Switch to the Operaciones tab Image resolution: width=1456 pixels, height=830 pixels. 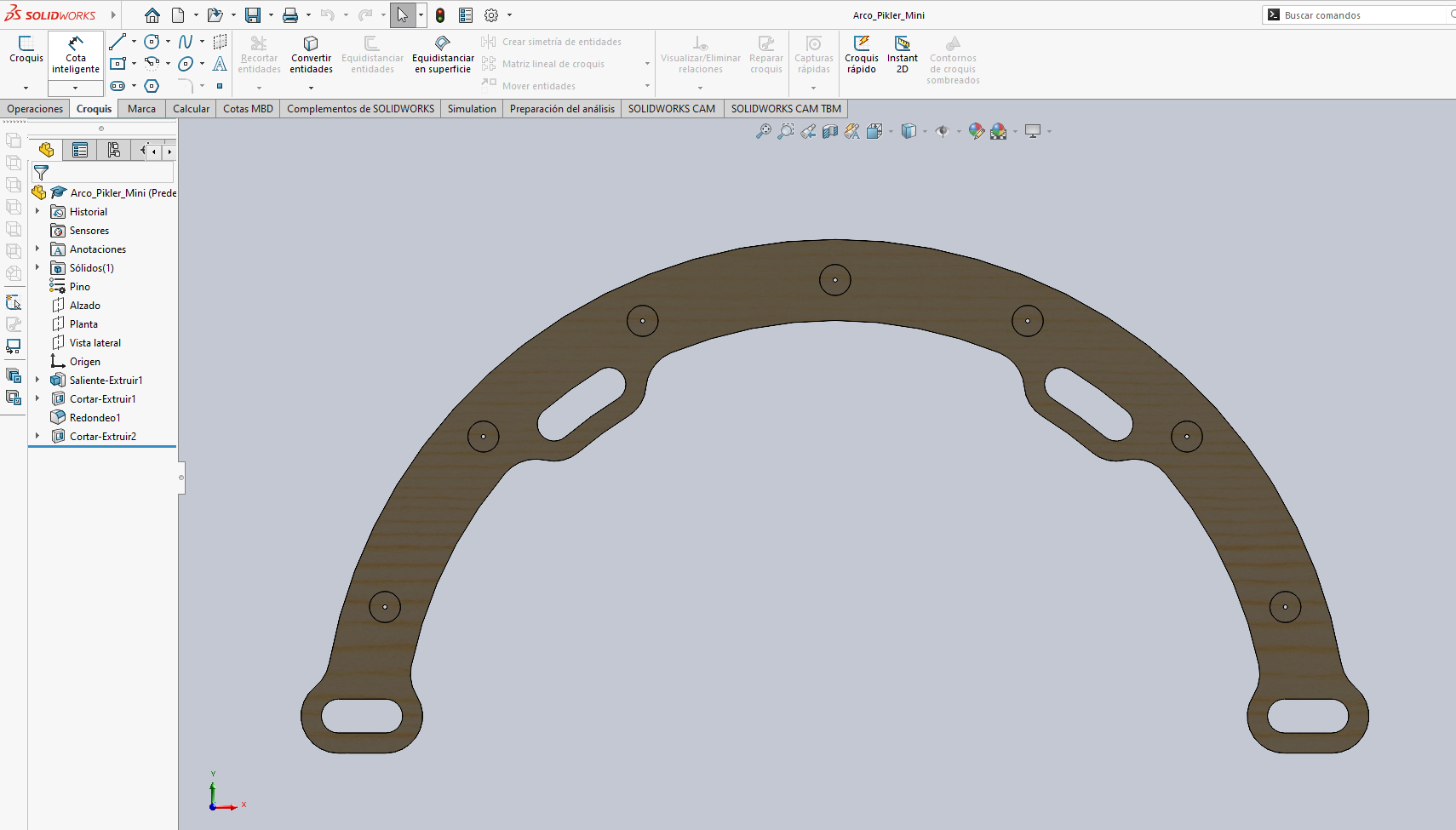[34, 108]
